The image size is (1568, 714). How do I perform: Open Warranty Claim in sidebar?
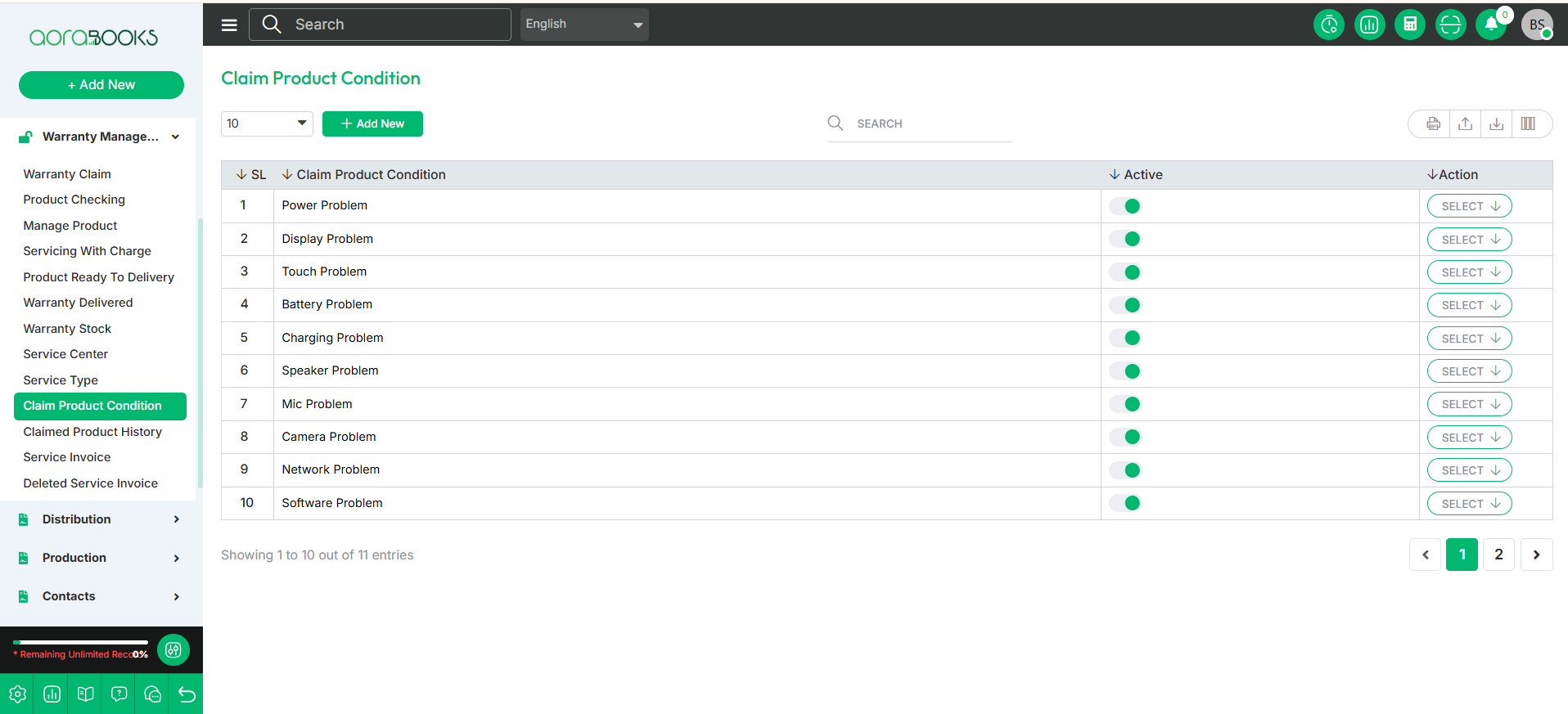[67, 174]
